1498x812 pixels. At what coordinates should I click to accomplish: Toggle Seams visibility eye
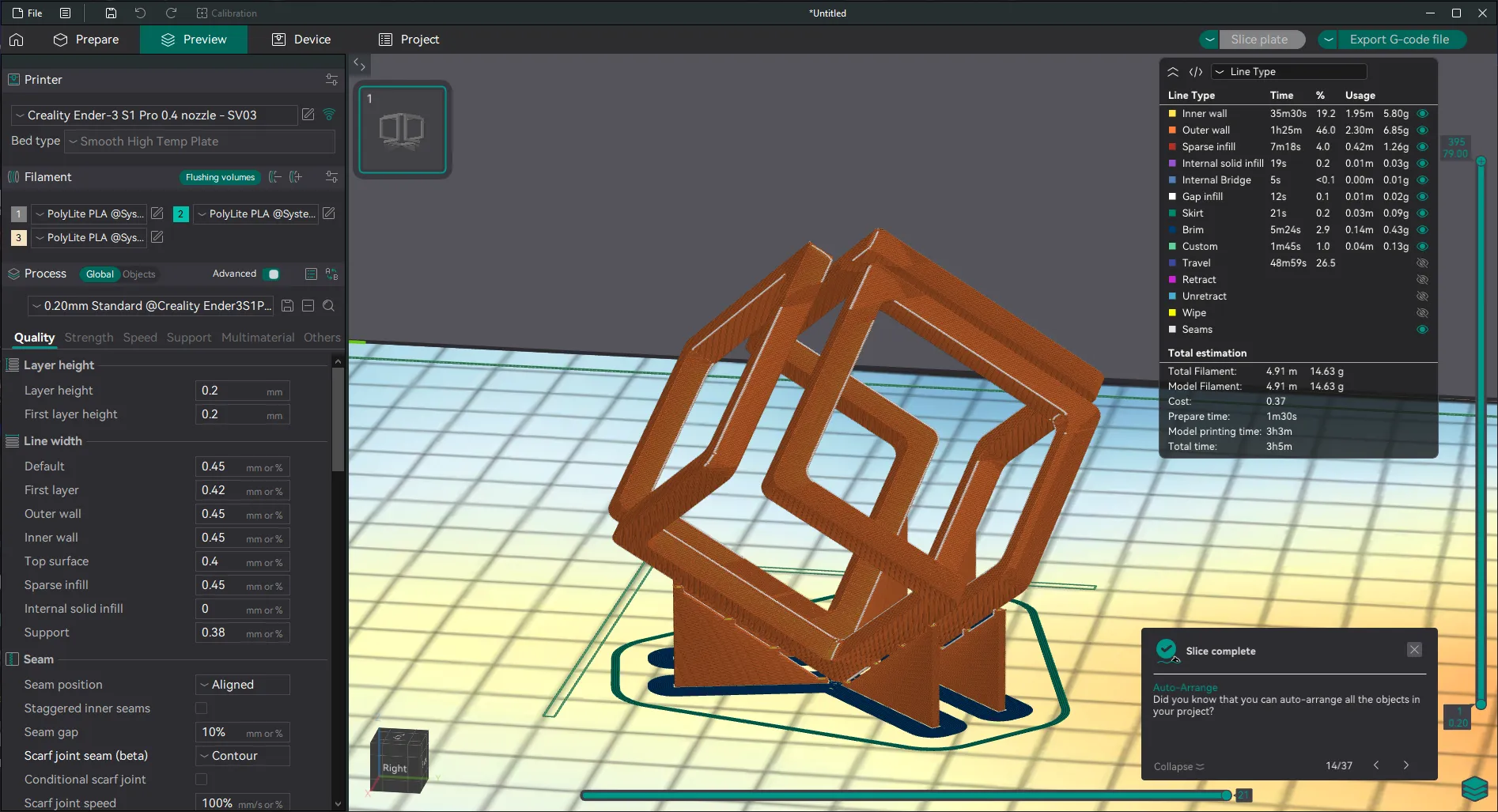coord(1422,330)
